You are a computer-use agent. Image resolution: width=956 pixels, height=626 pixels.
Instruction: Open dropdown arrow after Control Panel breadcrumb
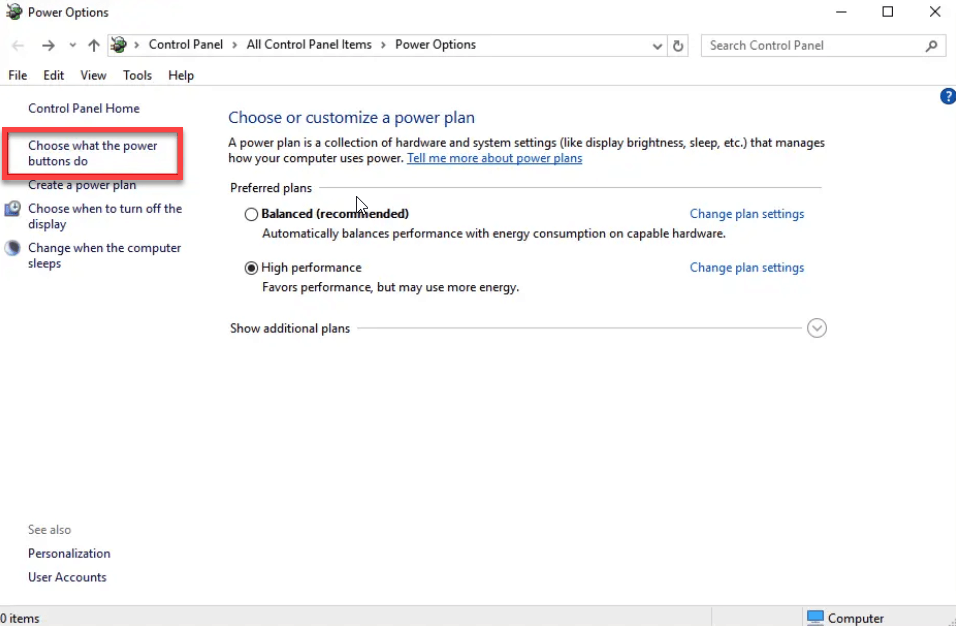click(x=235, y=45)
